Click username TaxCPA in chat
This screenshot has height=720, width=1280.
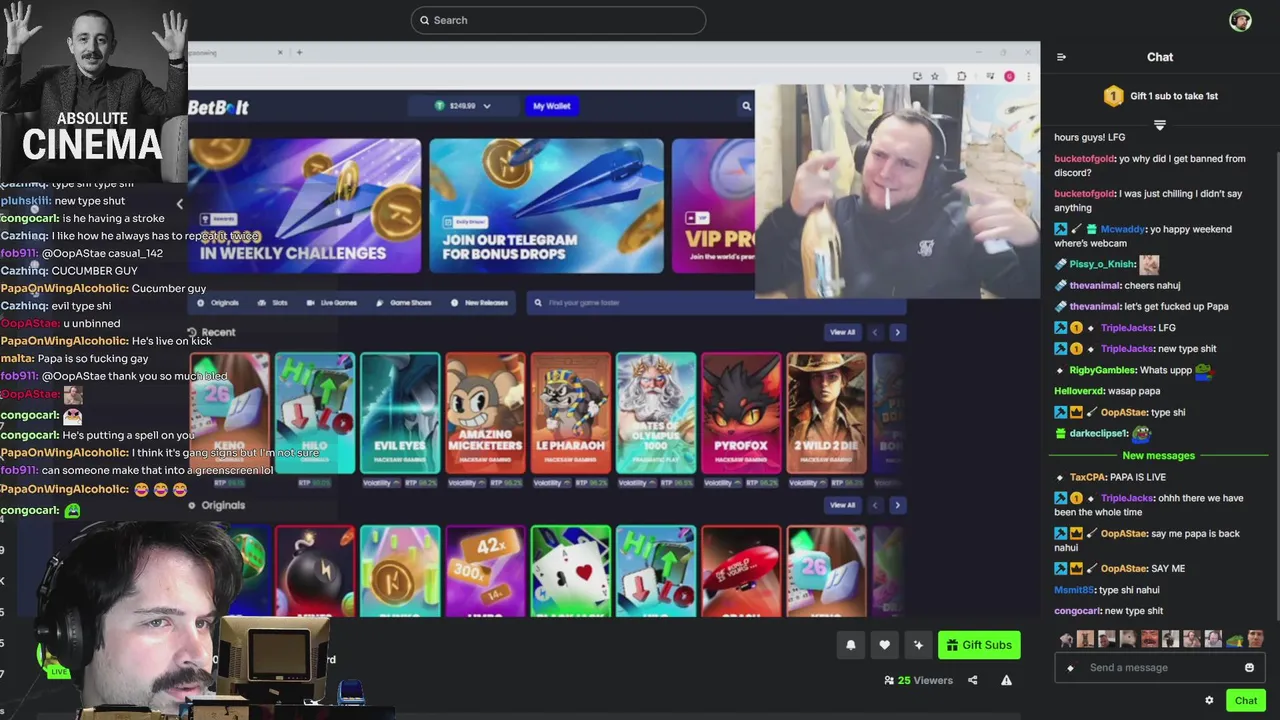click(1087, 478)
